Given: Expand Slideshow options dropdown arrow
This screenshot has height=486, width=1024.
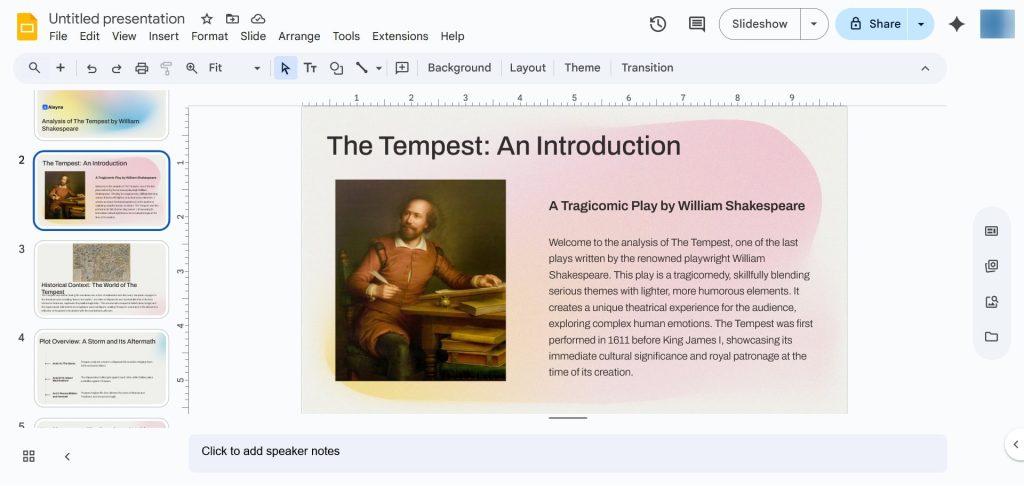Looking at the screenshot, I should tap(815, 24).
